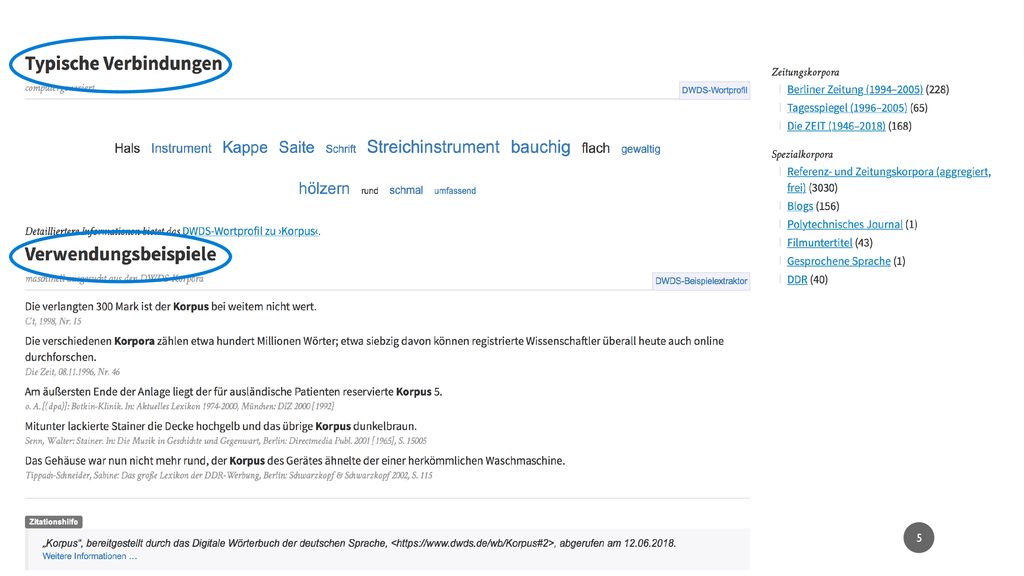Click source citation 'C't, 1998, Nr. 15'
This screenshot has height=576, width=1024.
point(53,321)
